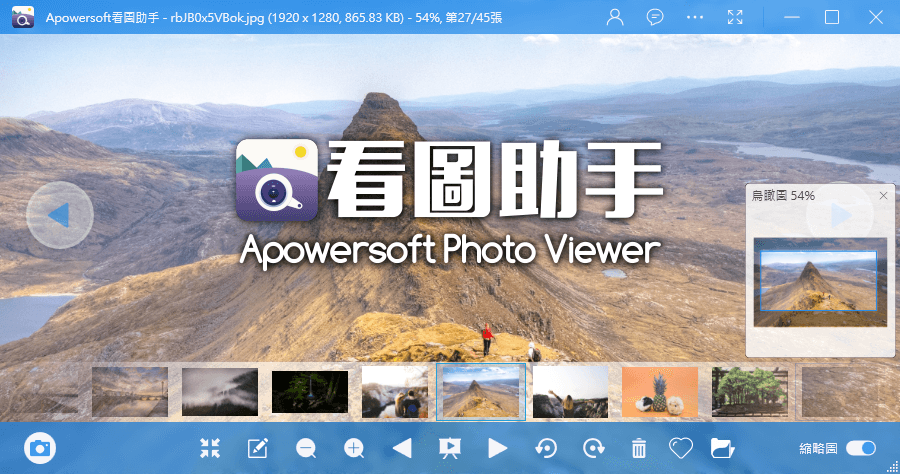Screen dimensions: 900x474
Task: Select the highlighted mountain peak thumbnail
Action: [x=480, y=392]
